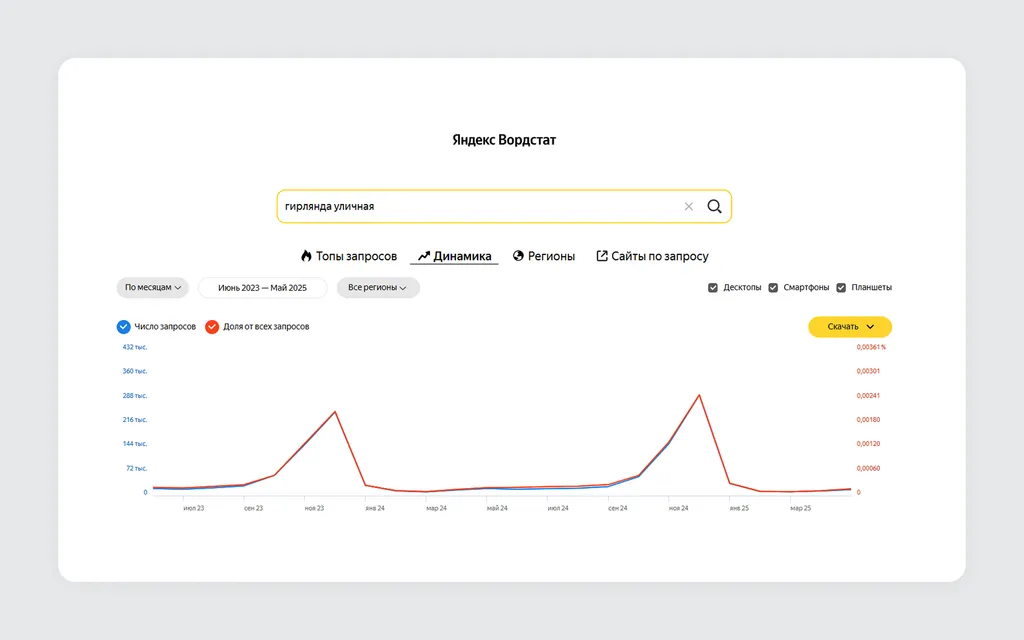This screenshot has width=1024, height=640.
Task: Click the globe icon beside Регионы
Action: 518,256
